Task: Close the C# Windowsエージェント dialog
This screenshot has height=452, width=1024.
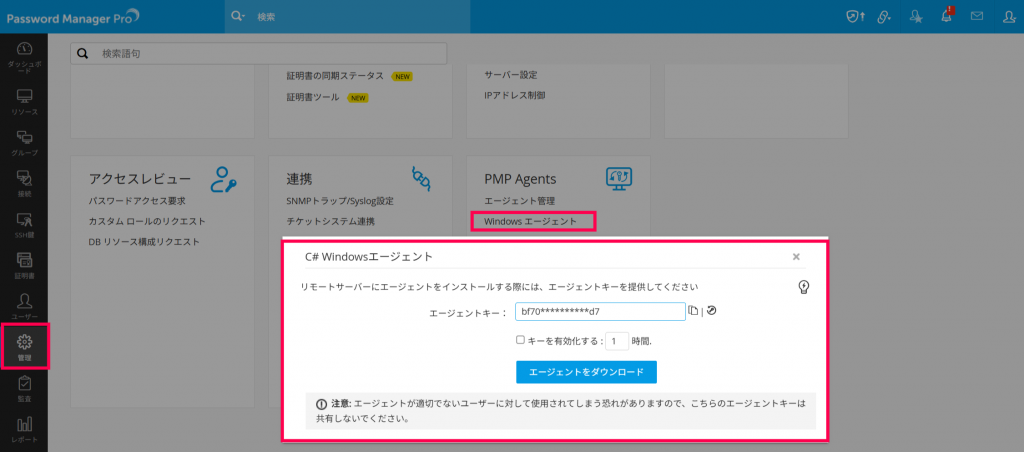Action: coord(796,257)
